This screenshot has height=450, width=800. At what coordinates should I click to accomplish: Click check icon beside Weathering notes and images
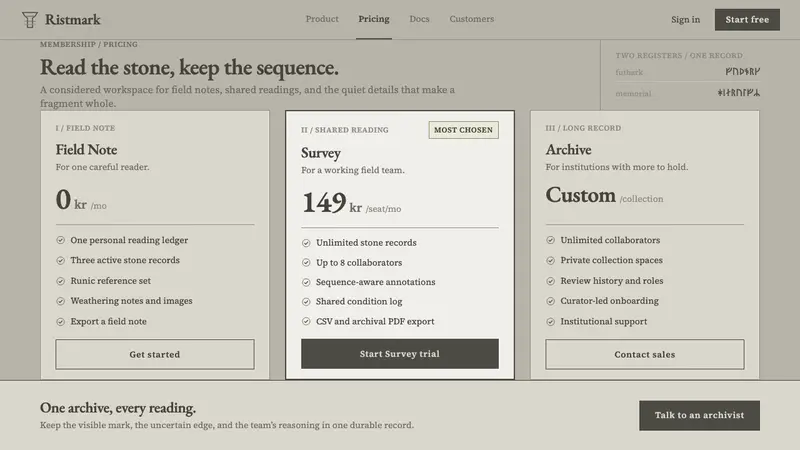(x=61, y=301)
